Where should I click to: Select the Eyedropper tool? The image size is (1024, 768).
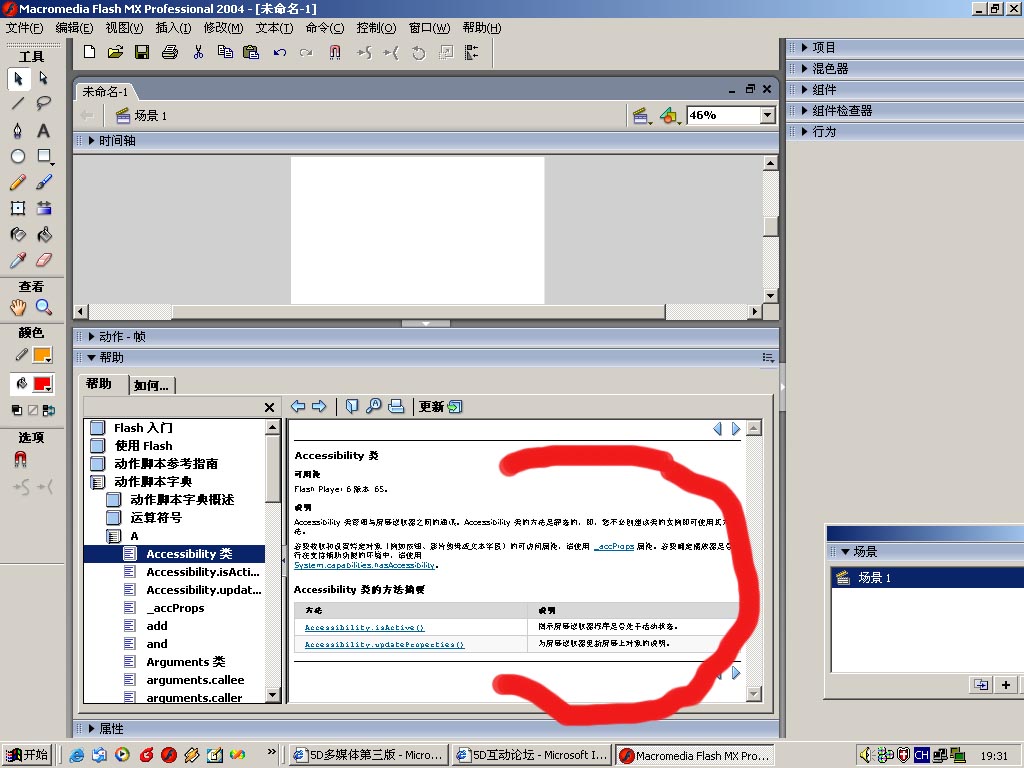[x=18, y=261]
